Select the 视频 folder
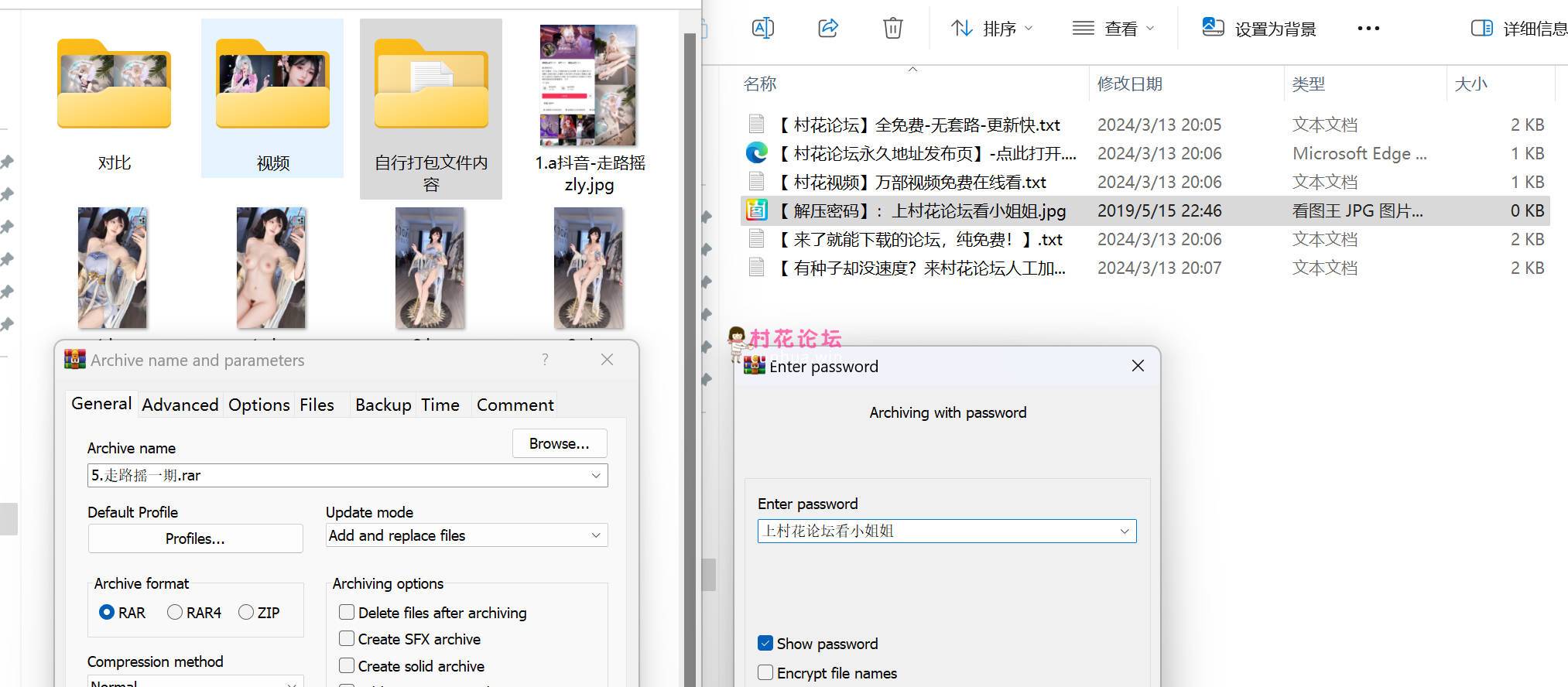The height and width of the screenshot is (687, 1568). point(272,98)
